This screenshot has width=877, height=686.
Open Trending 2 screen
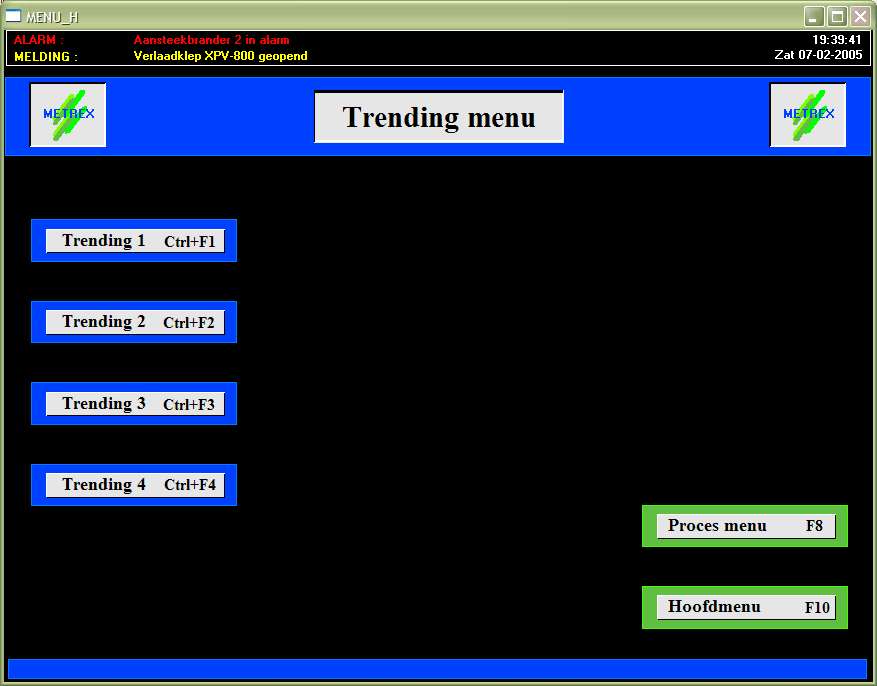(135, 322)
